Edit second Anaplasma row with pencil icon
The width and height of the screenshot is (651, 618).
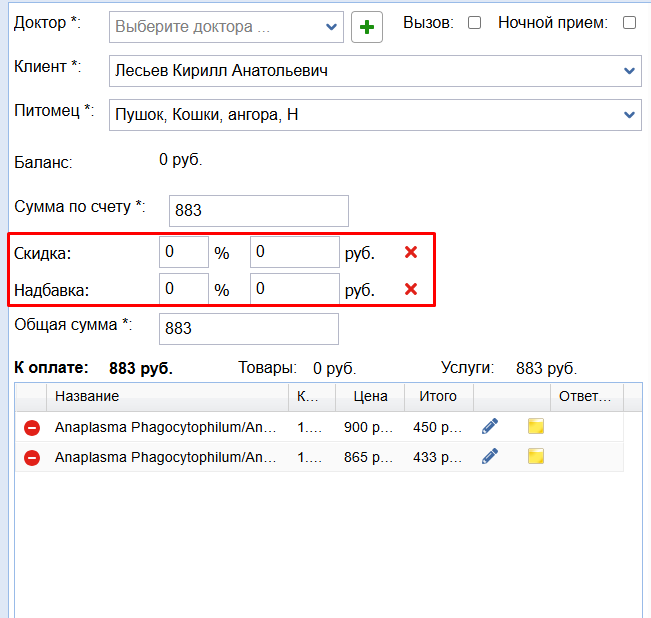pos(490,457)
